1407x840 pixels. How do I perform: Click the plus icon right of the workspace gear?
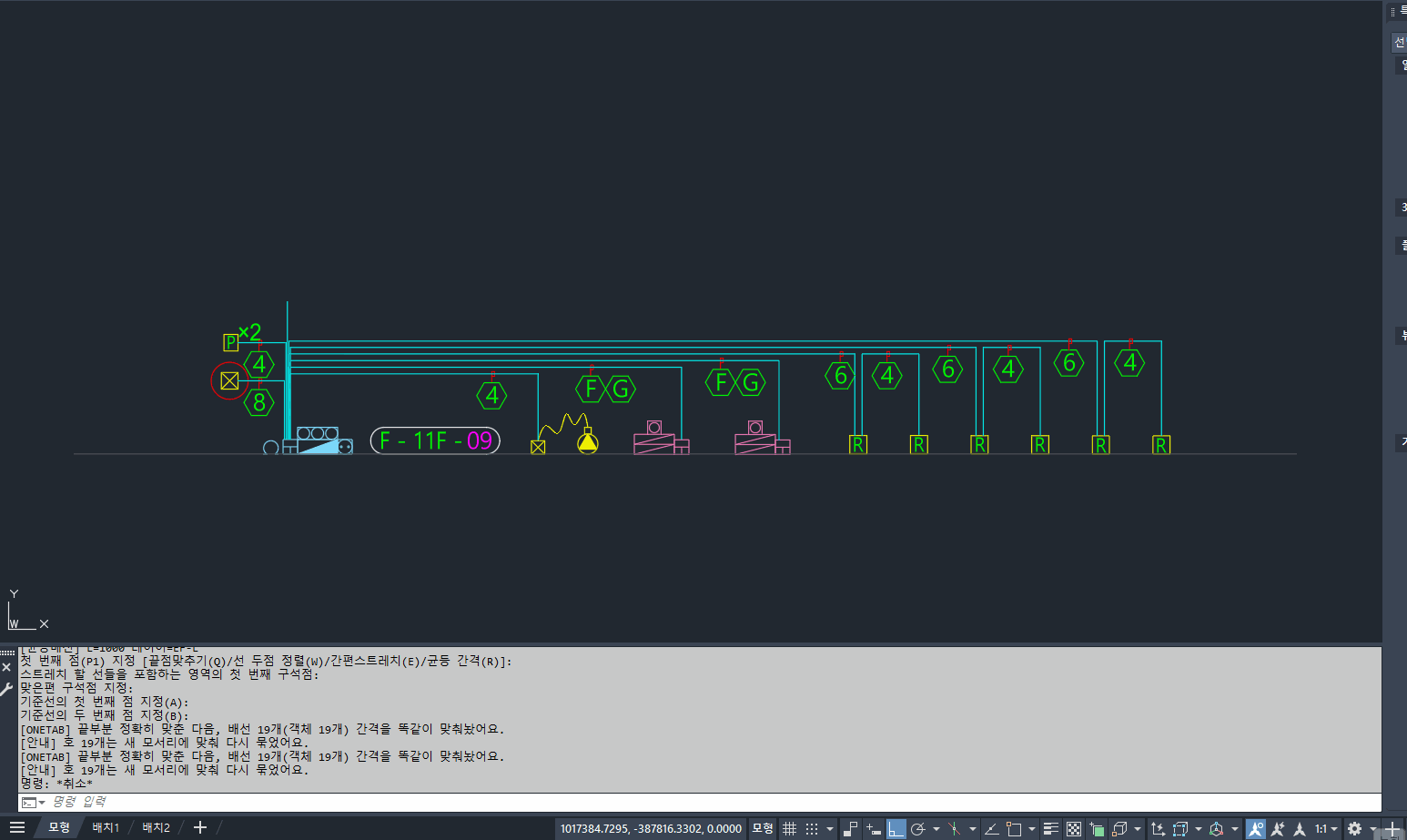1392,828
